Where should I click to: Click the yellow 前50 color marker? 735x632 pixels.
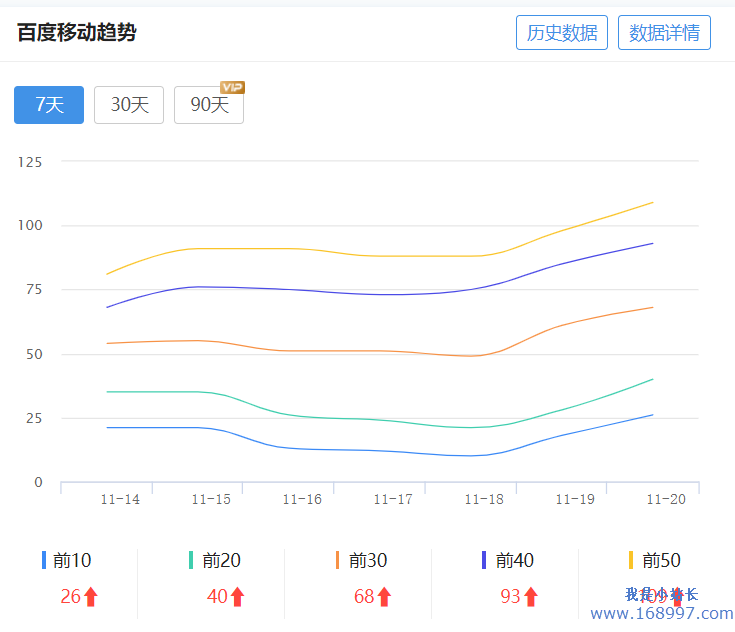point(631,560)
